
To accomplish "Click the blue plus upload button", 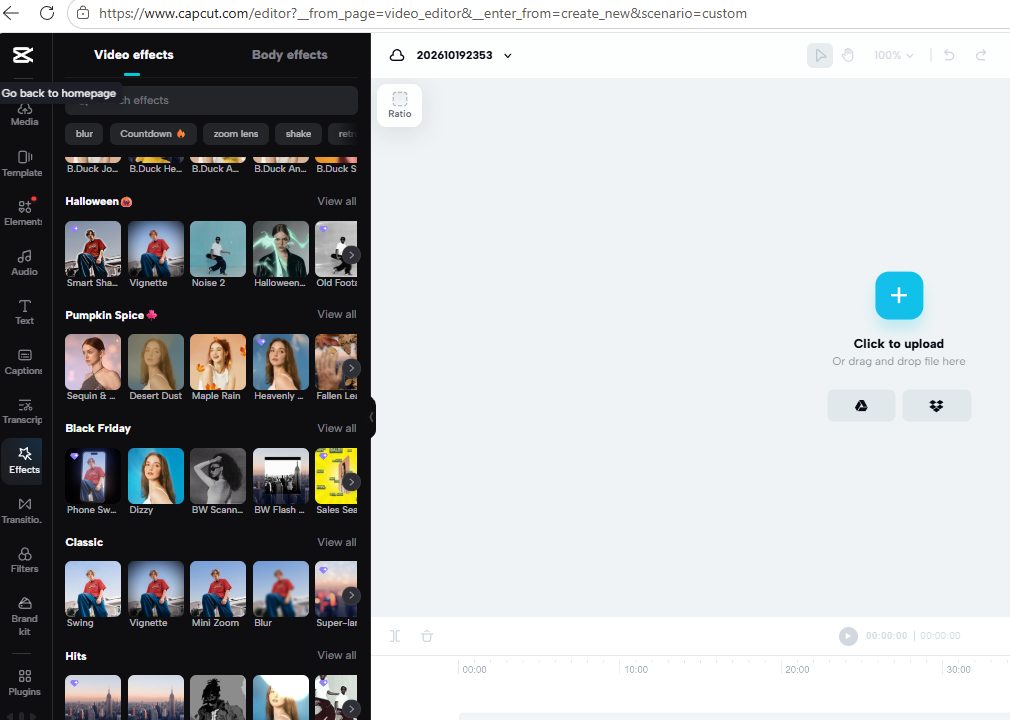I will 899,296.
